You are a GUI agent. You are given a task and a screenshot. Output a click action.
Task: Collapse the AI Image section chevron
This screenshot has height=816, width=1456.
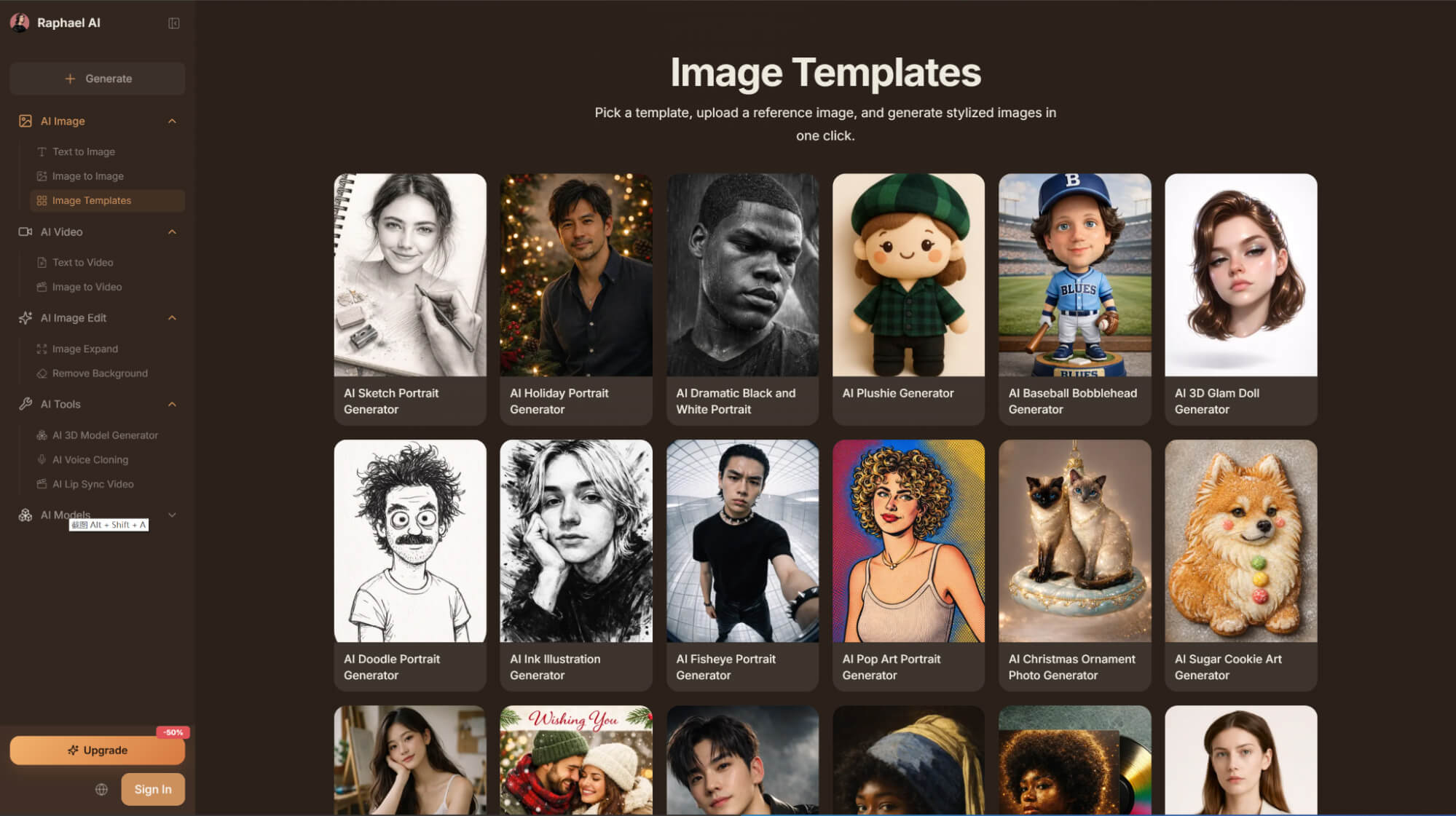pos(172,121)
